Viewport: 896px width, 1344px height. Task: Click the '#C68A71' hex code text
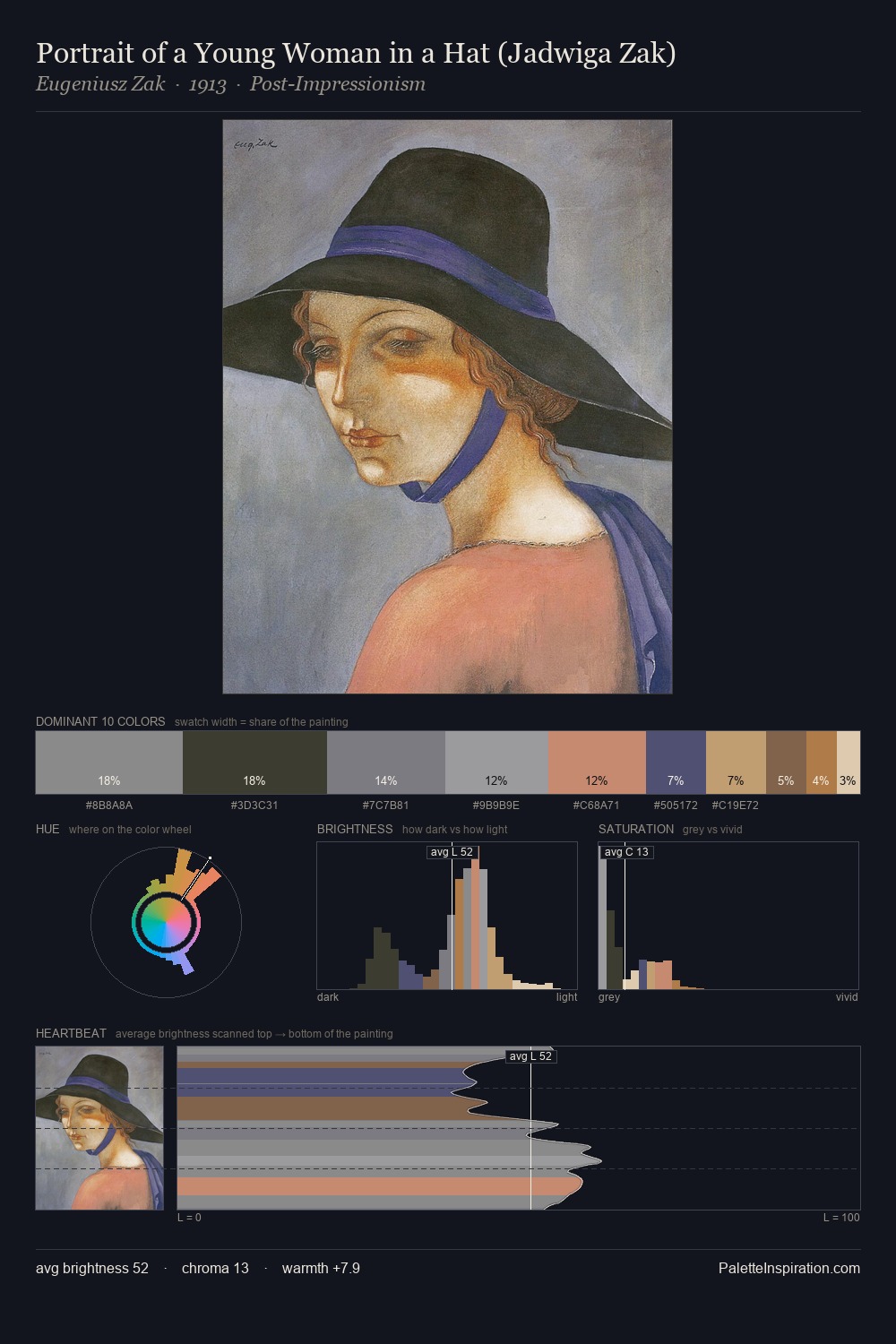(x=597, y=805)
